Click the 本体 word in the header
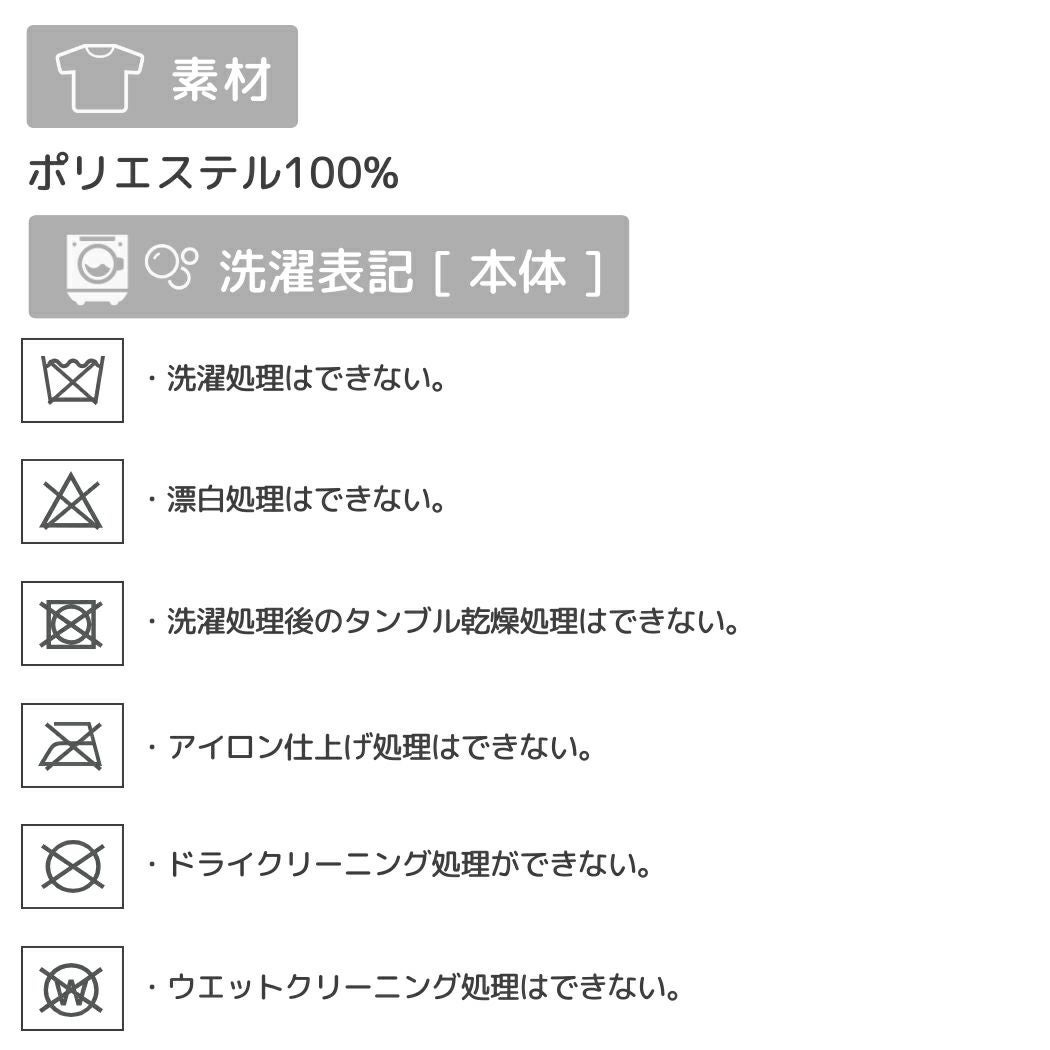Image resolution: width=1050 pixels, height=1050 pixels. (517, 270)
